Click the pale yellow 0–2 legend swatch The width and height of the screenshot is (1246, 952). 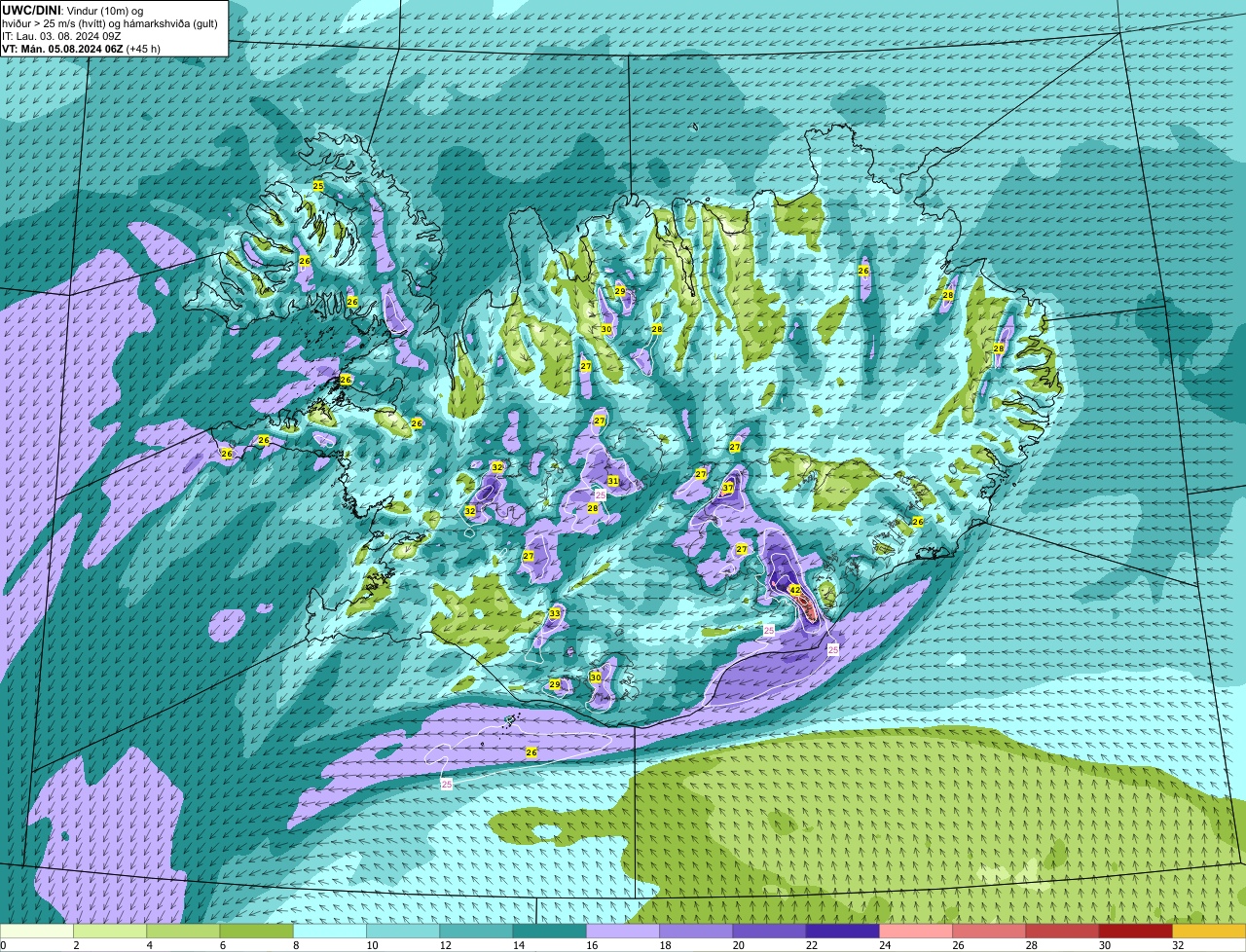[x=36, y=931]
